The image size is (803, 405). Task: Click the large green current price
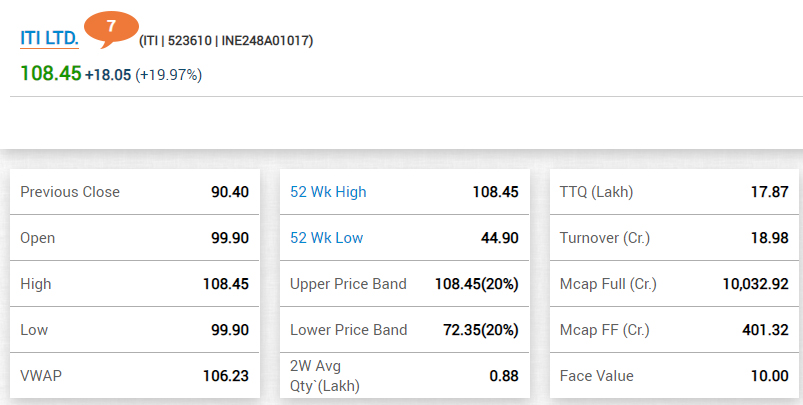[50, 74]
